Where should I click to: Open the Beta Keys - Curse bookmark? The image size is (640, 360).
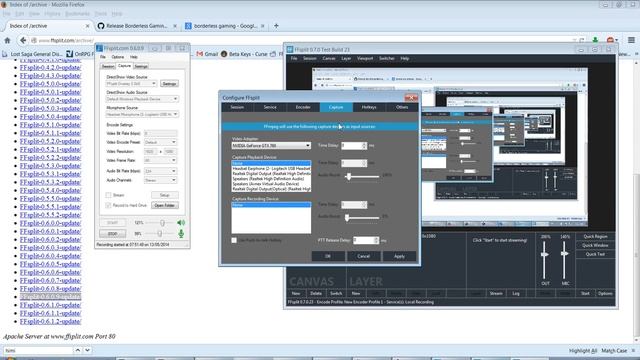244,54
